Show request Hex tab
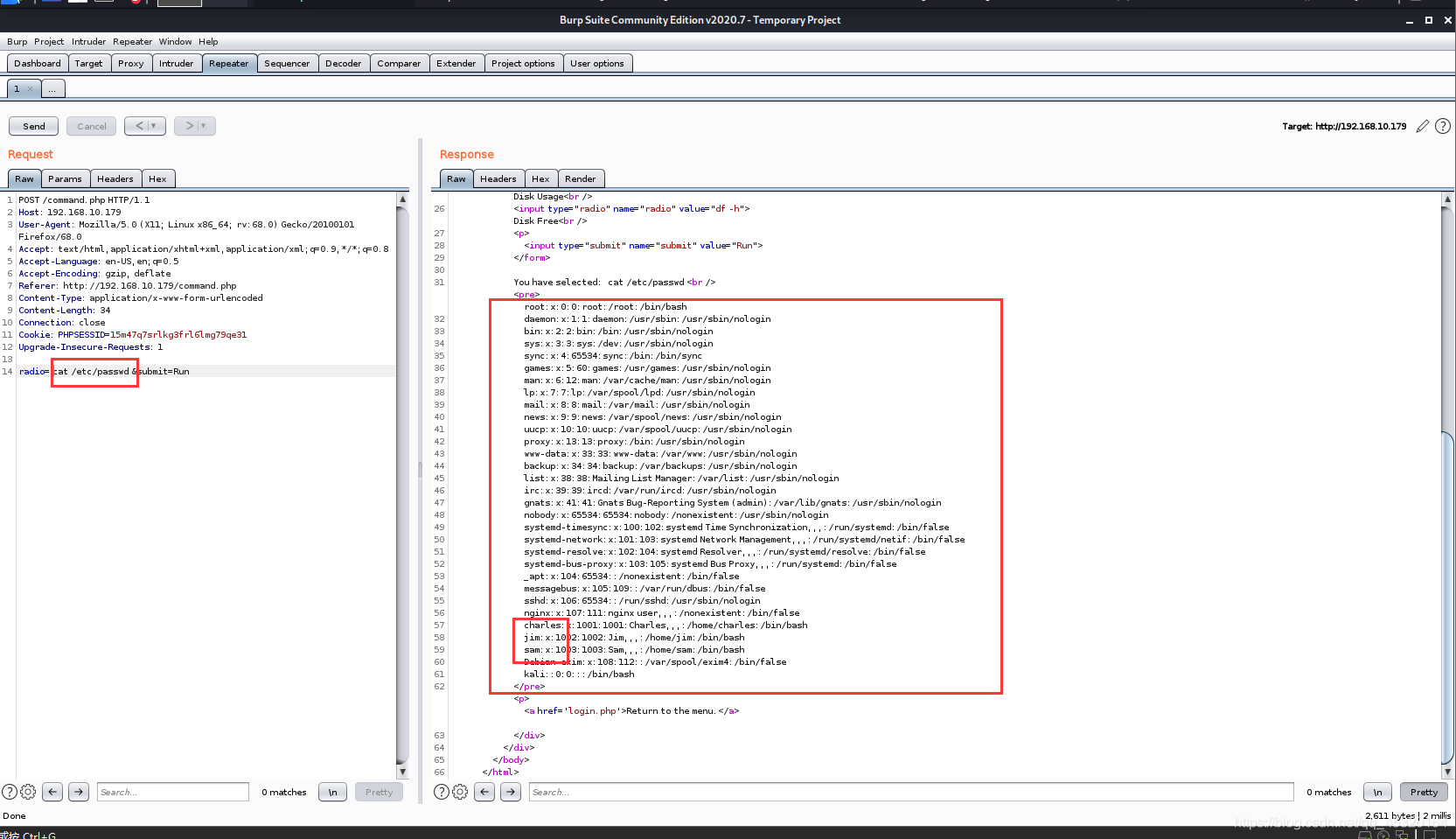Viewport: 1456px width, 839px height. pos(157,178)
